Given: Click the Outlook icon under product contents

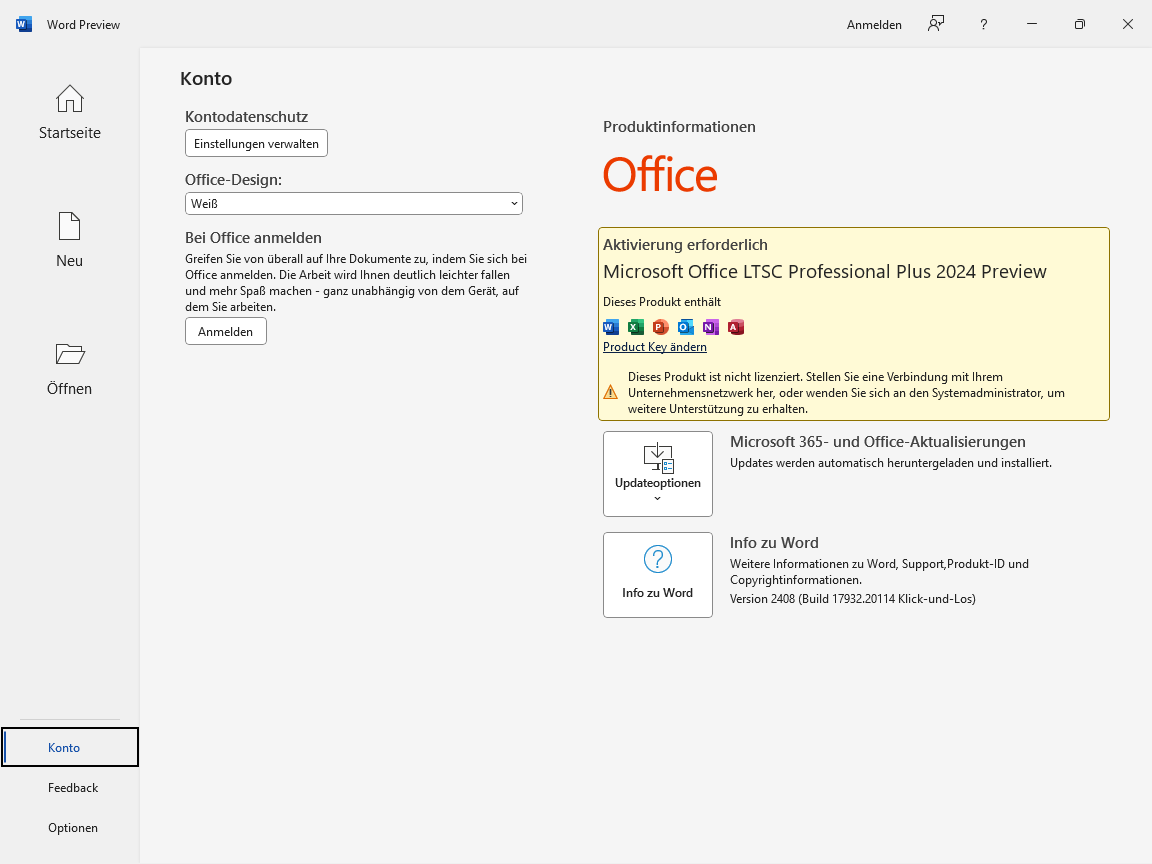Looking at the screenshot, I should [x=685, y=327].
